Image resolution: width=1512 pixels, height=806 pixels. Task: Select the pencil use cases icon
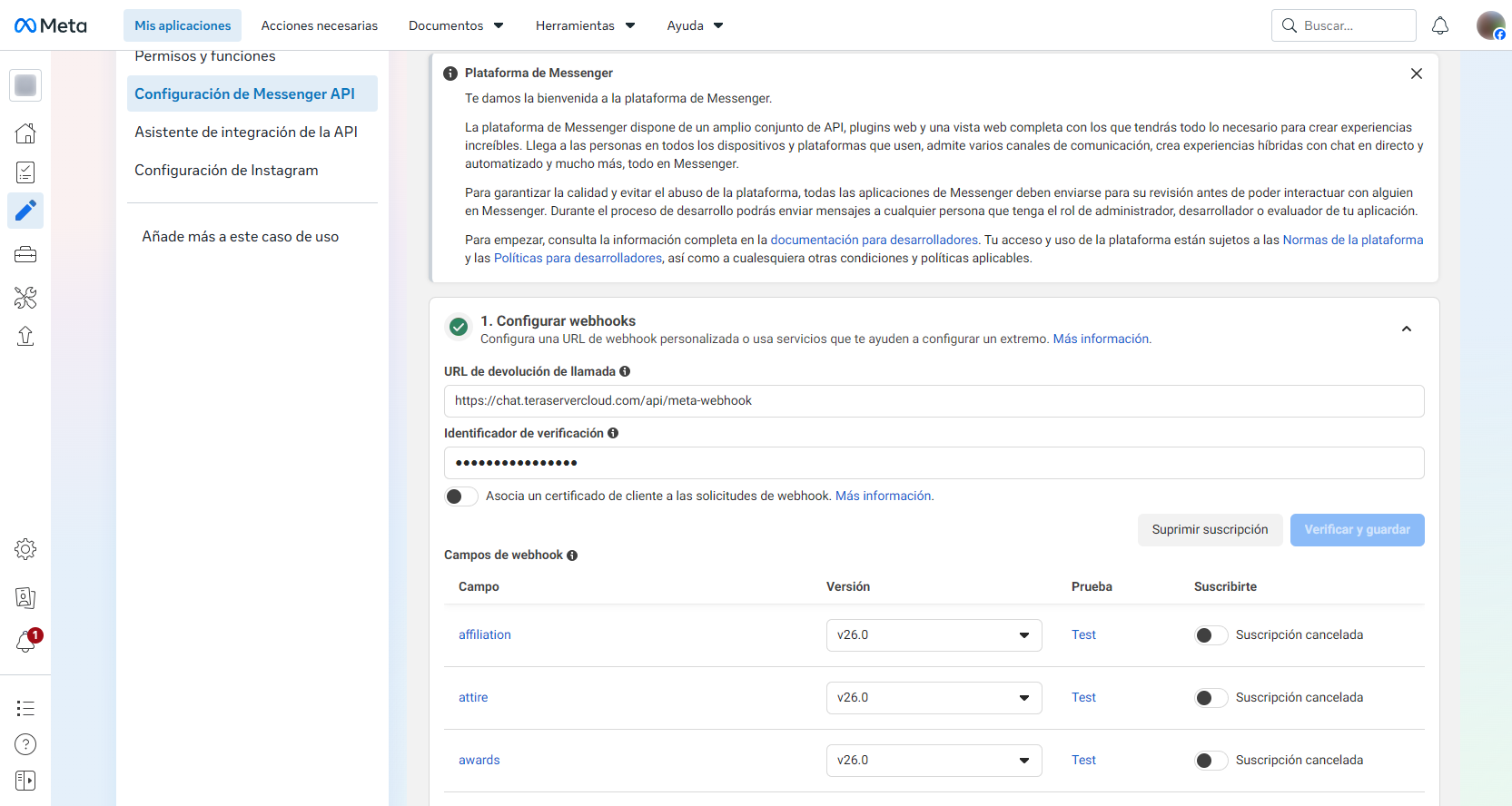click(x=25, y=211)
